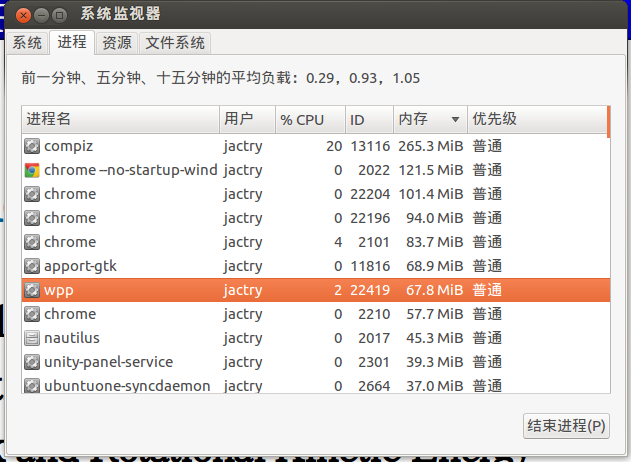Image resolution: width=631 pixels, height=462 pixels.
Task: Click process ID 2664
Action: (374, 386)
